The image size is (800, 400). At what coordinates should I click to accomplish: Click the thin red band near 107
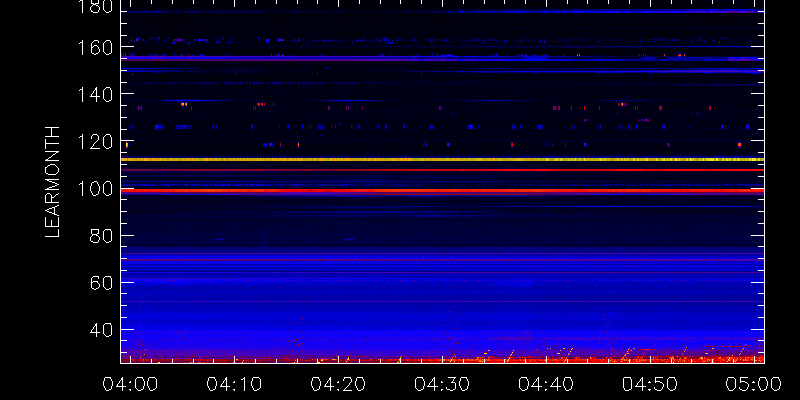[442, 170]
